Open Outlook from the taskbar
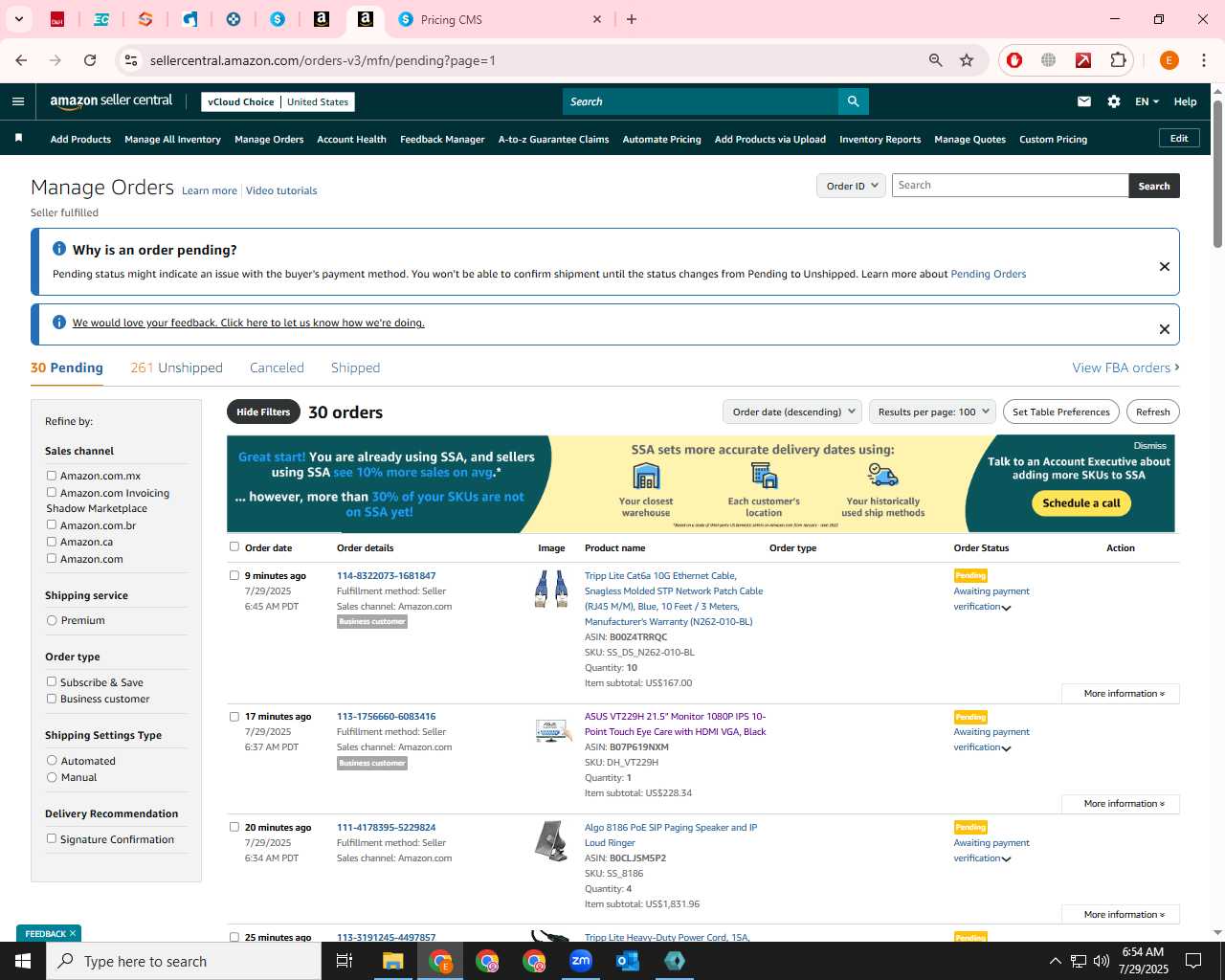This screenshot has width=1225, height=980. point(628,961)
